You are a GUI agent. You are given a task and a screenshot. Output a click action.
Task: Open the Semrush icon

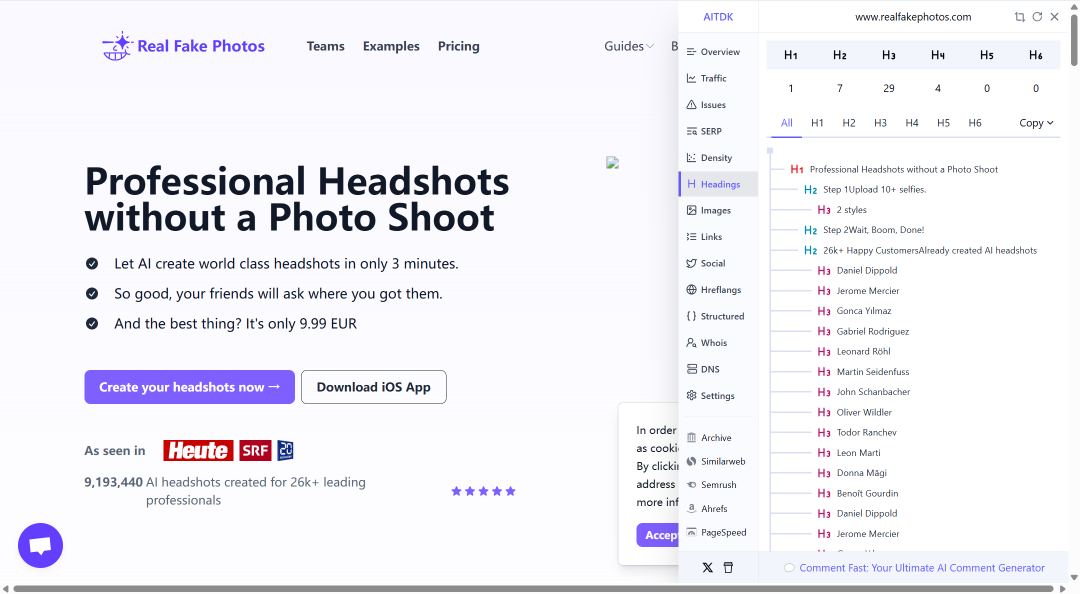tap(692, 485)
